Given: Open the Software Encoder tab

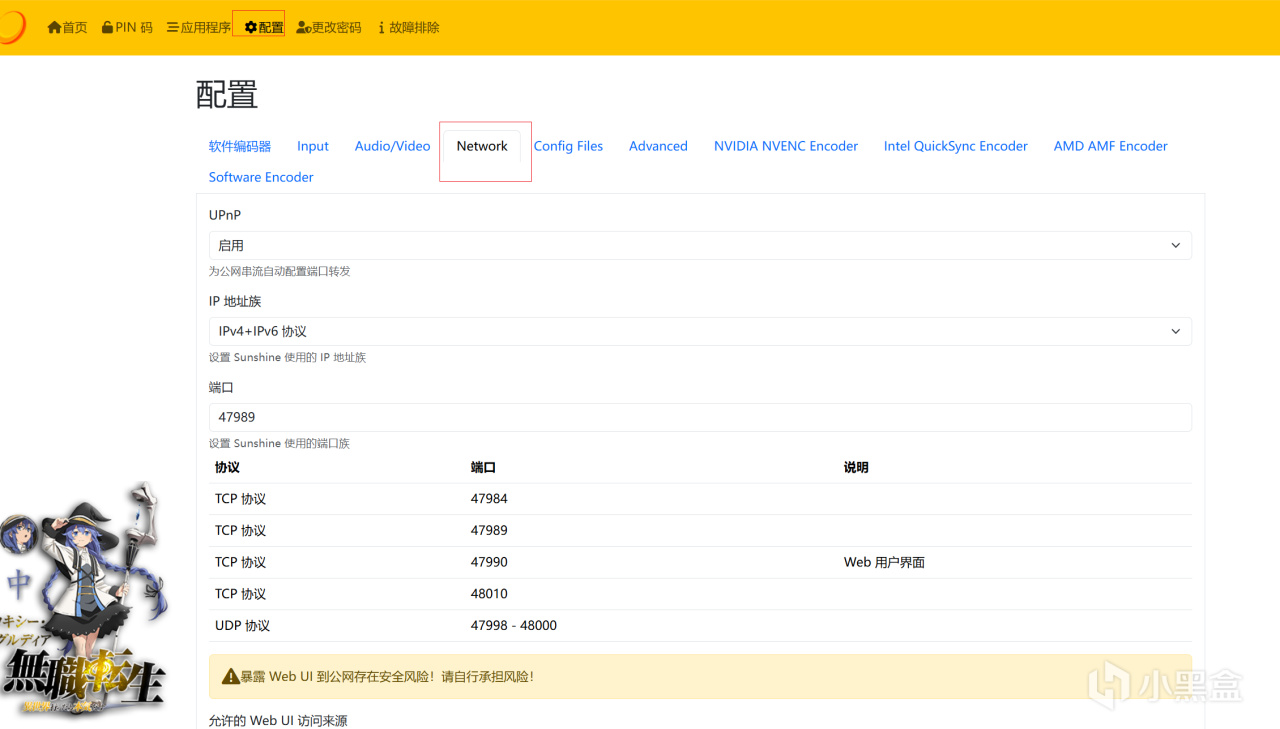Looking at the screenshot, I should click(x=261, y=177).
